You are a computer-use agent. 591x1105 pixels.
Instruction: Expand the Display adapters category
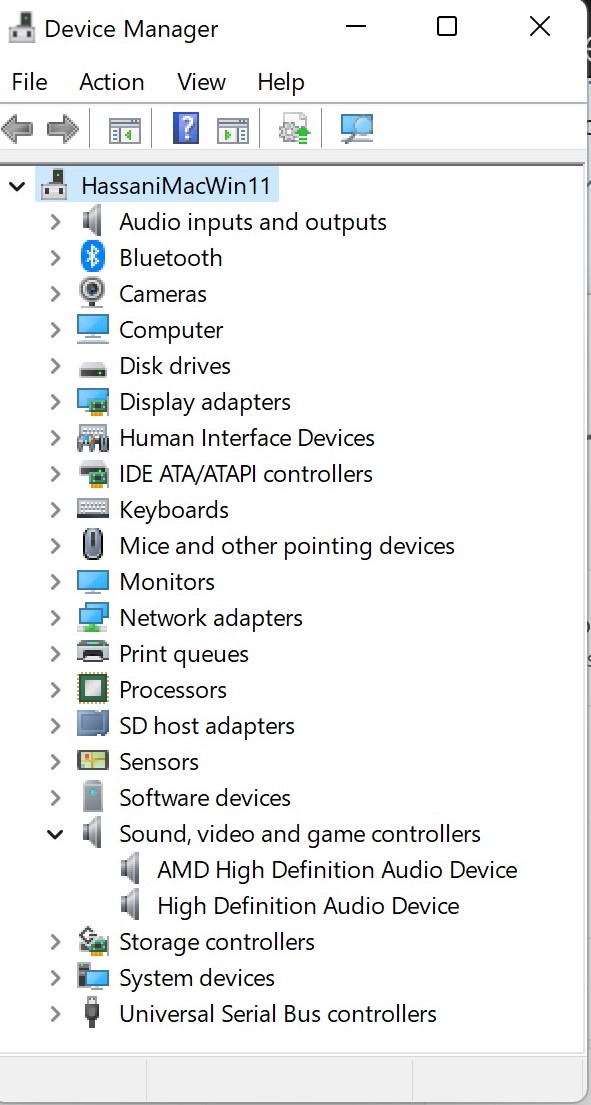coord(55,402)
